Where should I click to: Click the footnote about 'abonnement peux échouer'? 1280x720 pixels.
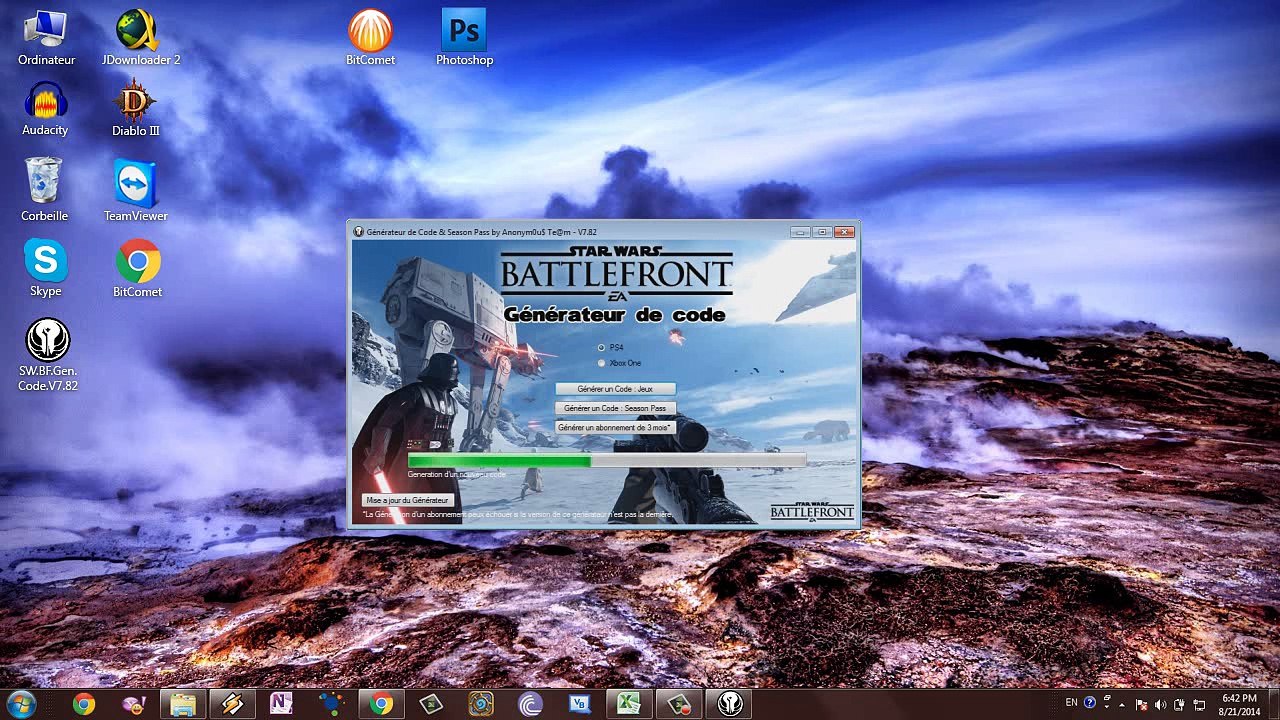click(x=517, y=514)
